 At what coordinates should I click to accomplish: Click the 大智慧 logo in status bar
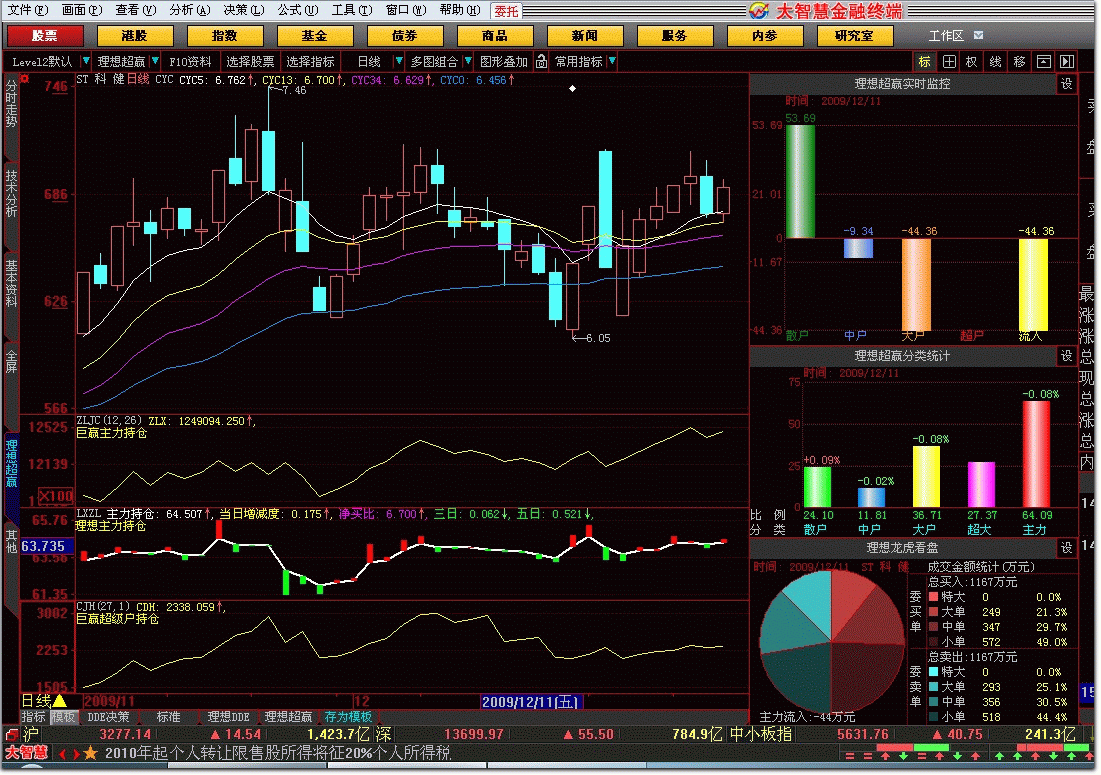click(27, 753)
